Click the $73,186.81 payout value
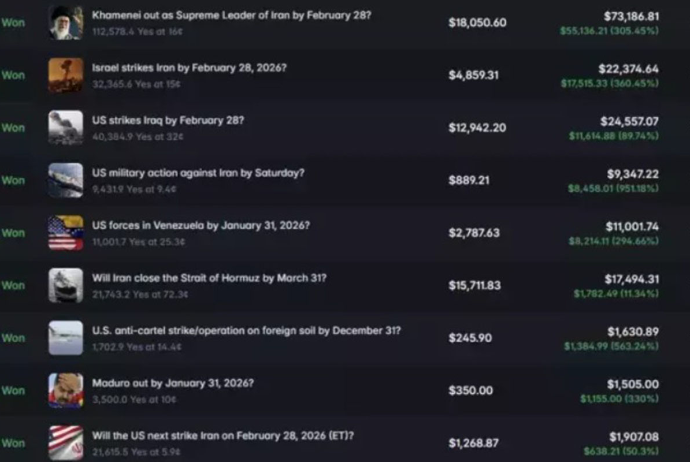The width and height of the screenshot is (690, 462). 631,17
